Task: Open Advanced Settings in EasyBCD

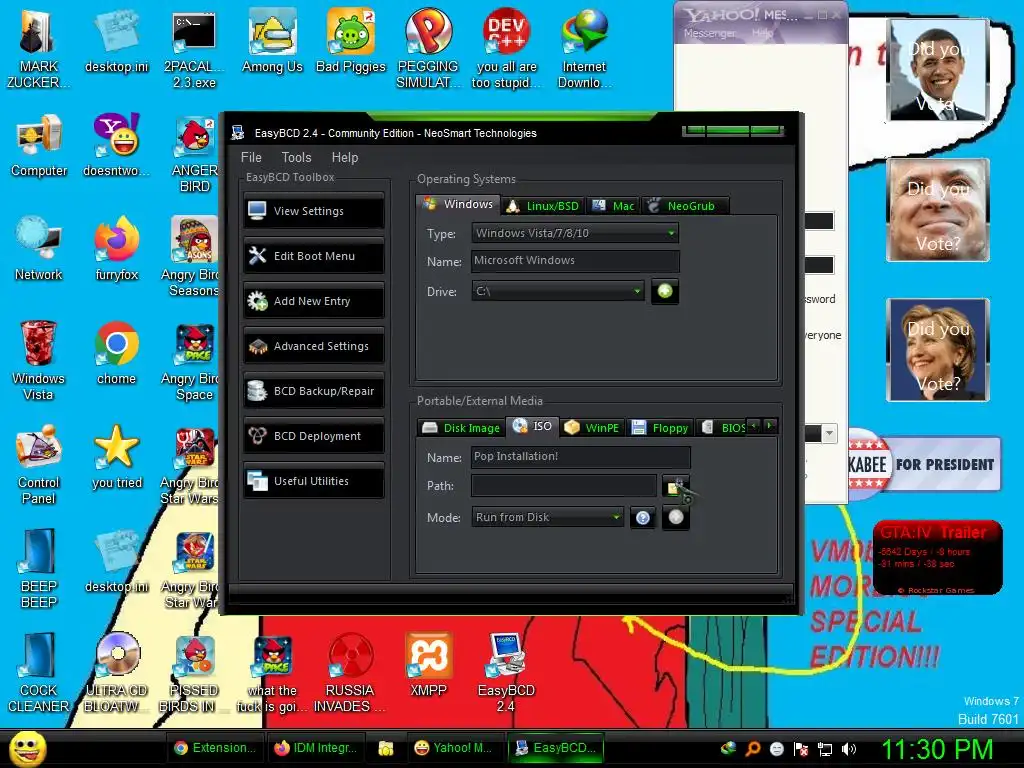Action: click(x=313, y=346)
